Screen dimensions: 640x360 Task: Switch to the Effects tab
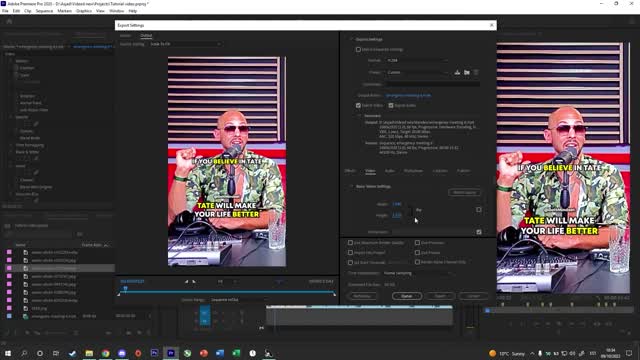click(x=350, y=171)
